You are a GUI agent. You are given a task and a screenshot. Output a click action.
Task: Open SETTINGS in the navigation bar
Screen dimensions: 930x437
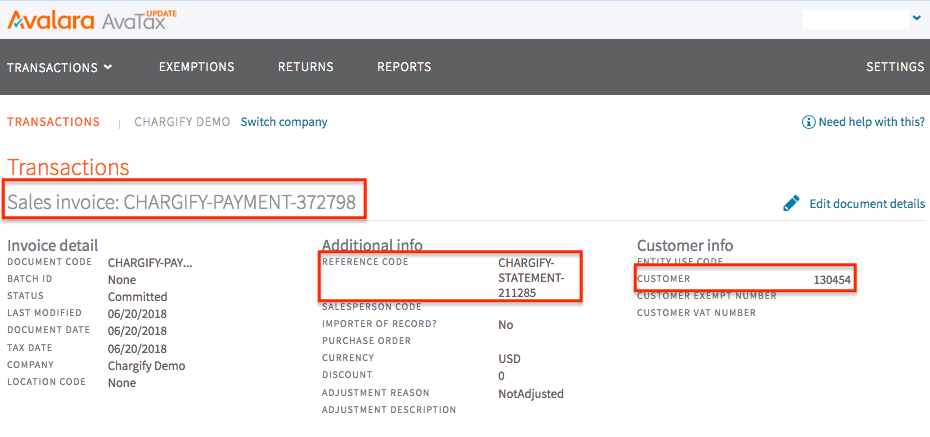(895, 67)
